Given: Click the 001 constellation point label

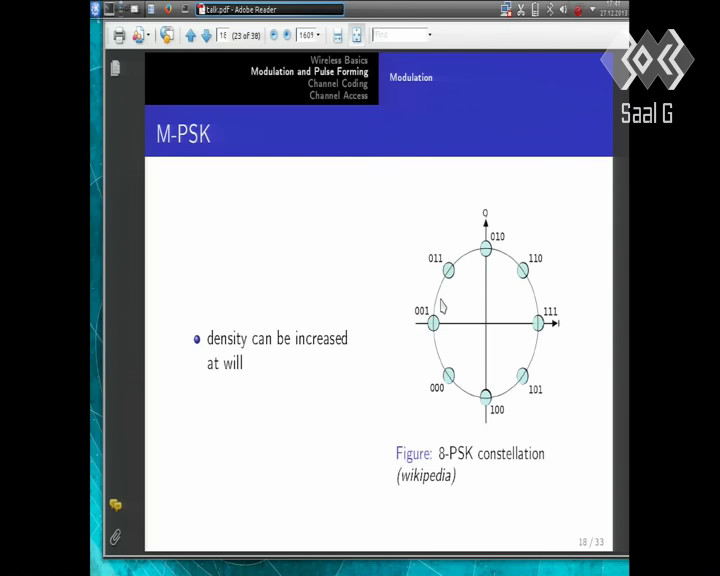Looking at the screenshot, I should click(422, 311).
